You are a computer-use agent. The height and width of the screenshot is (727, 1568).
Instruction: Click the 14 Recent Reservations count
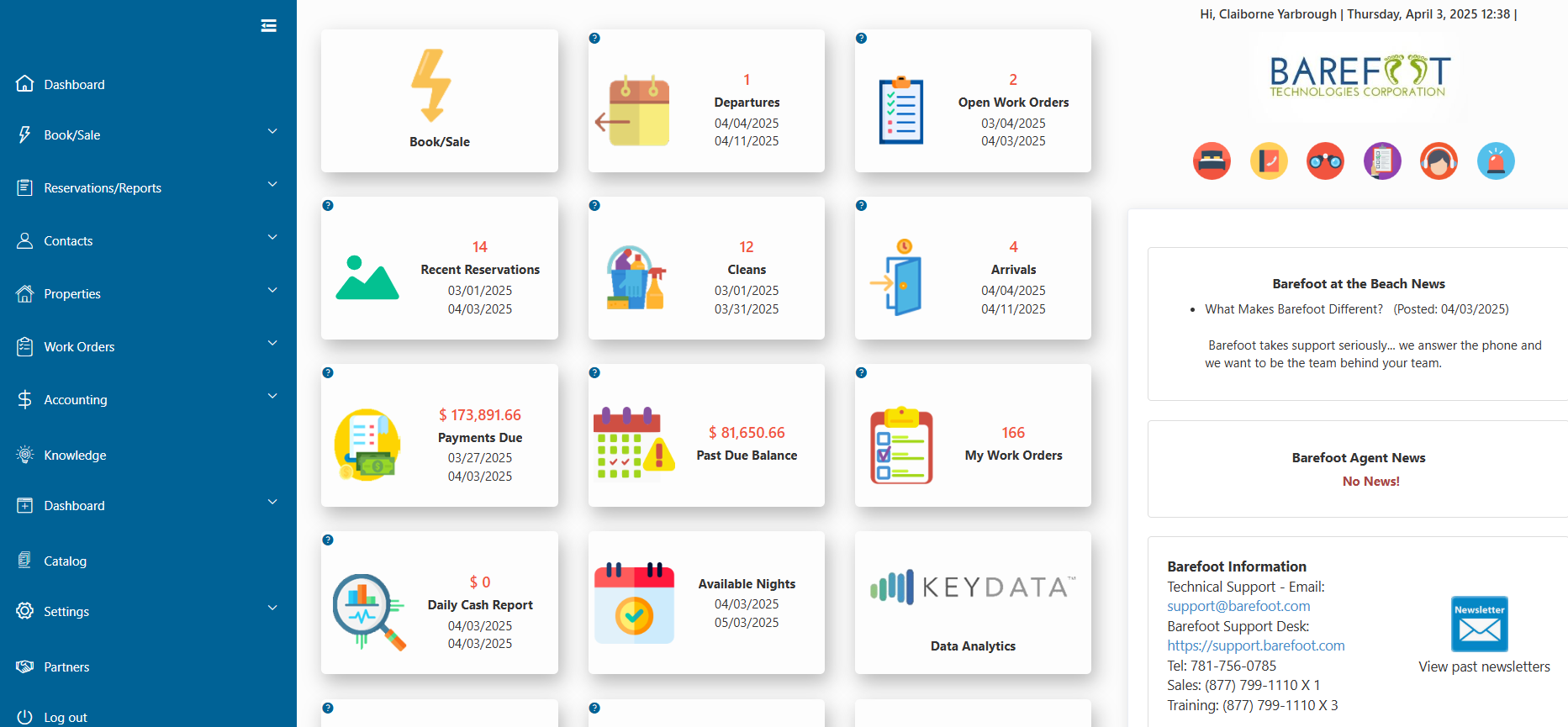(480, 247)
